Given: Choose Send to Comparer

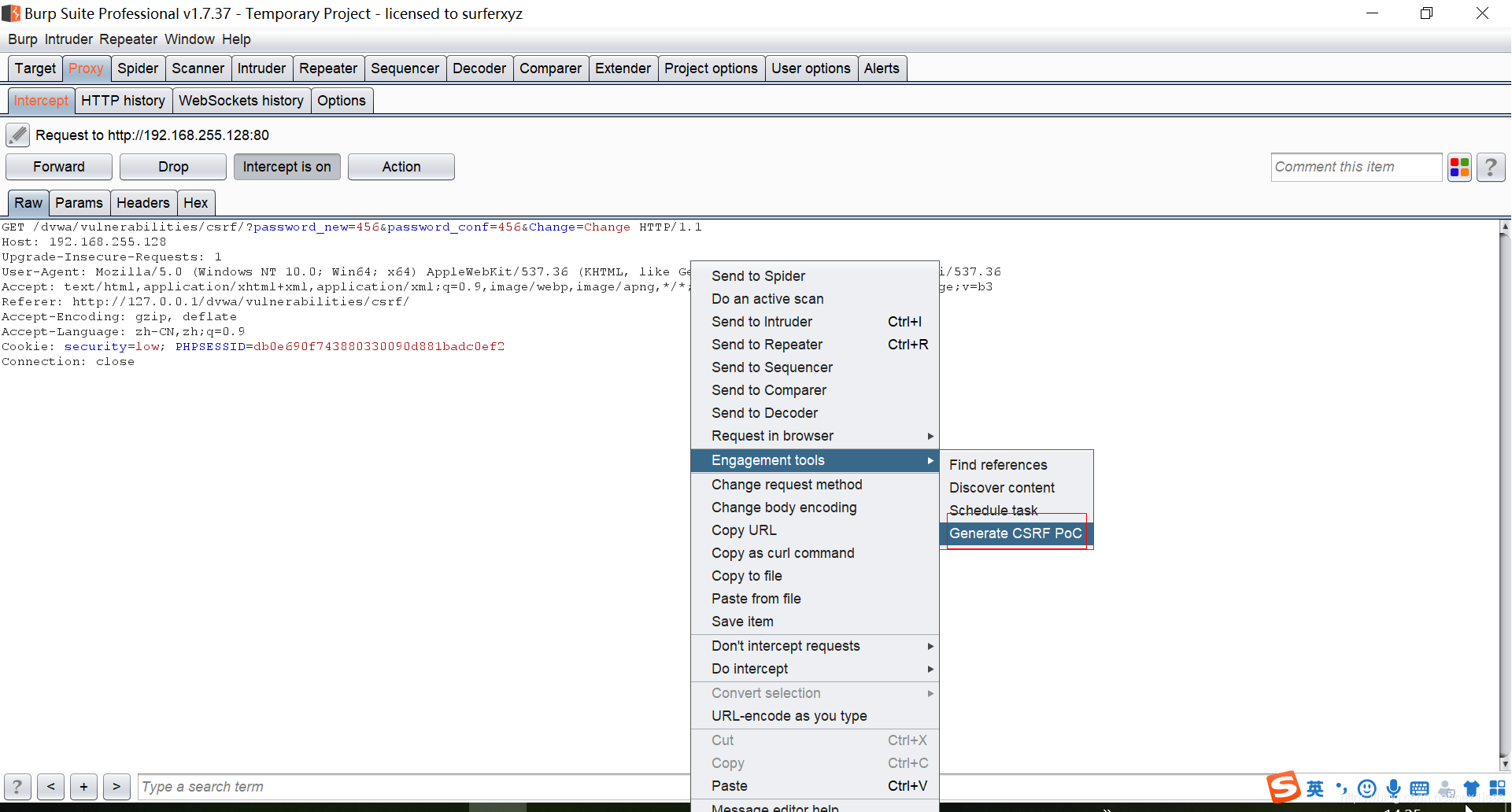Looking at the screenshot, I should point(815,390).
